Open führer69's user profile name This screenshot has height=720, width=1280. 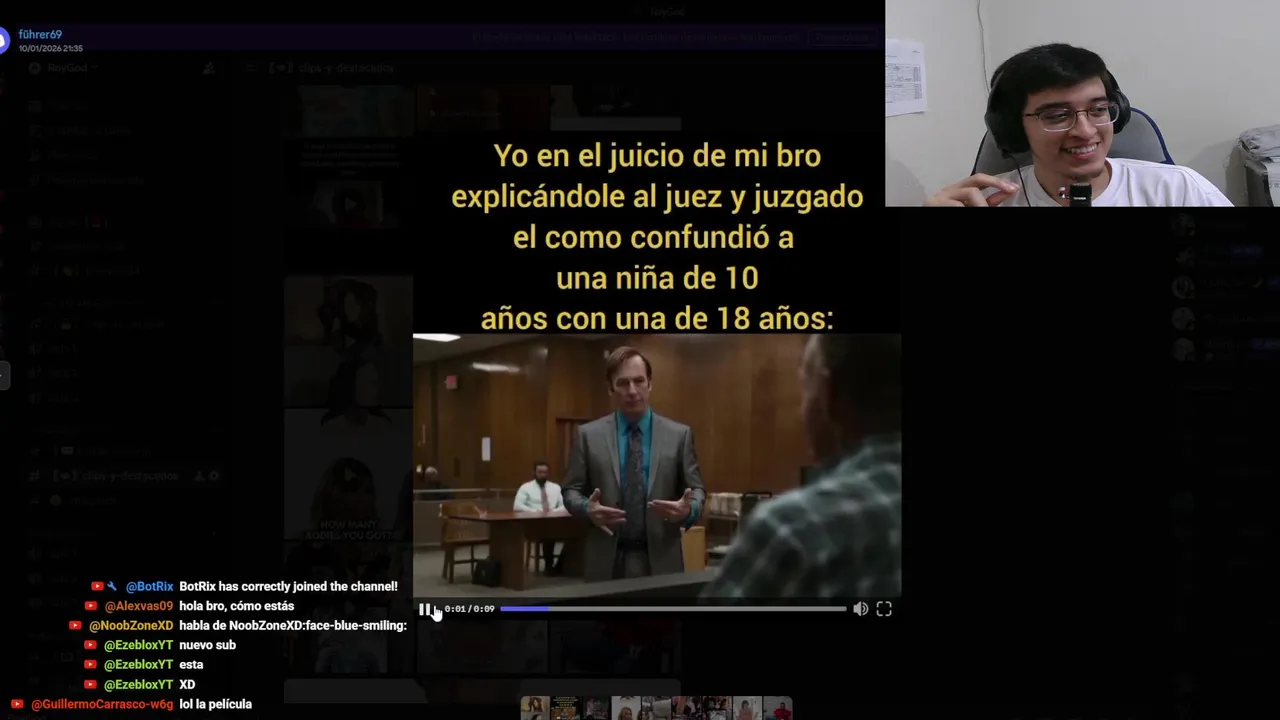pyautogui.click(x=40, y=34)
